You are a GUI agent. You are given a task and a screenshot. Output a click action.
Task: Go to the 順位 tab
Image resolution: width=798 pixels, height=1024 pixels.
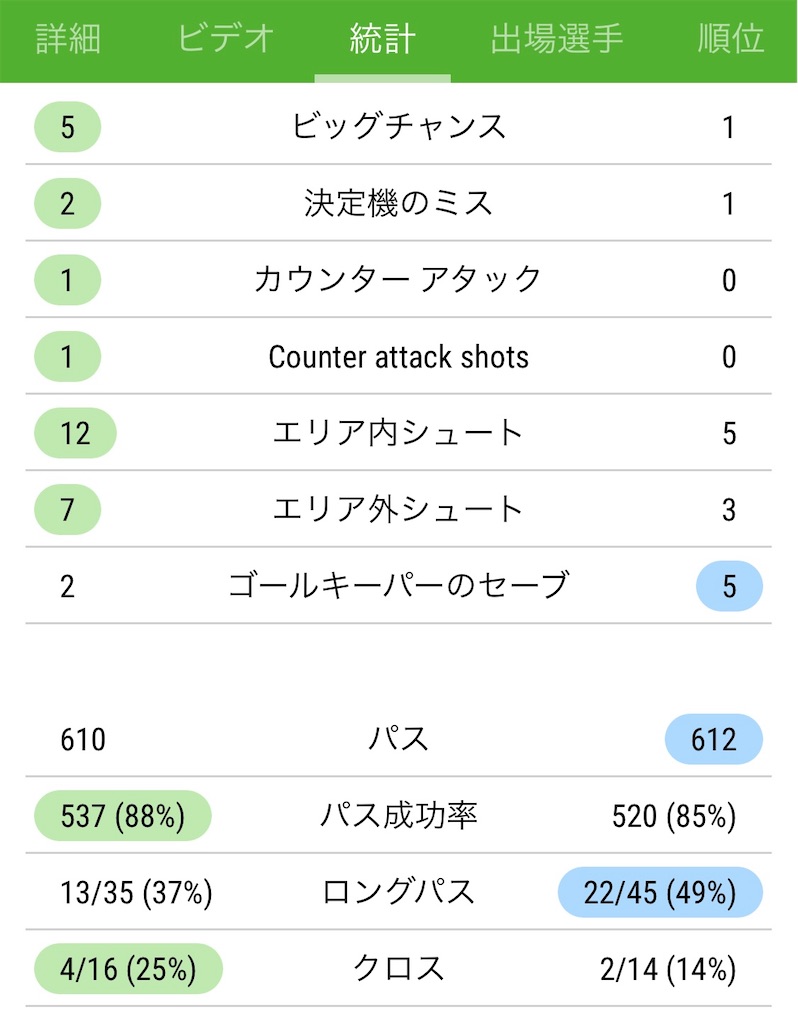(731, 39)
